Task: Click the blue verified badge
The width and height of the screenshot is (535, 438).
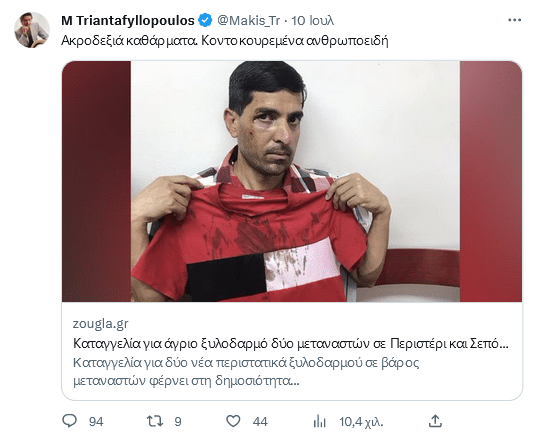Action: (205, 20)
